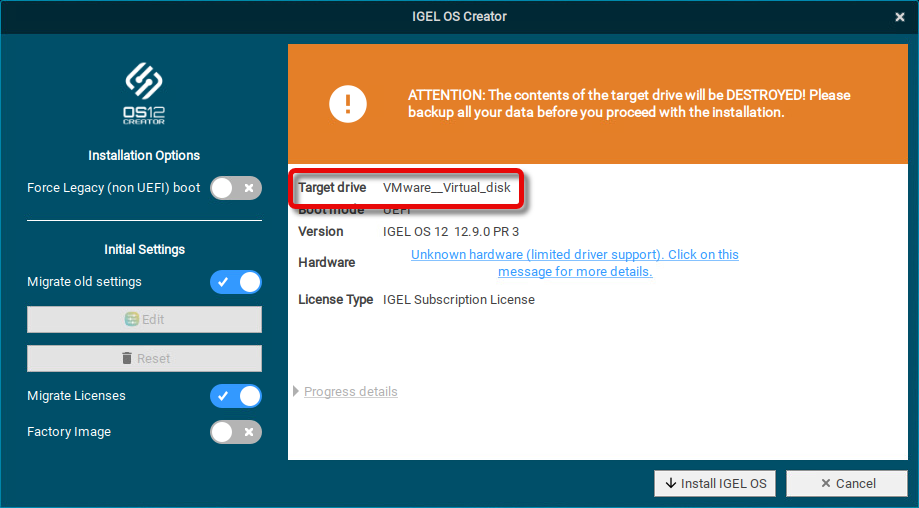919x508 pixels.
Task: Start installation with Install IGEL OS
Action: coord(715,483)
